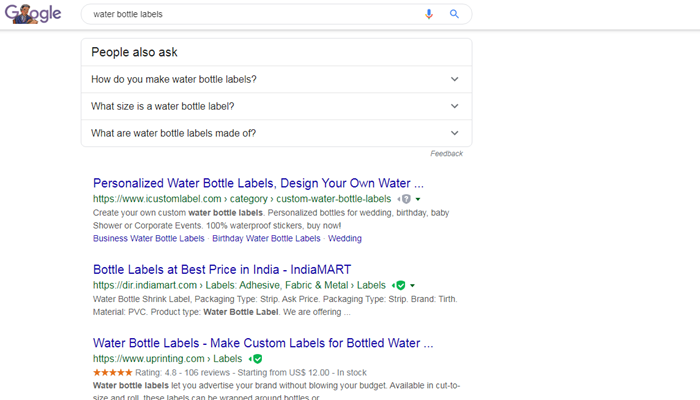Click green shield icon beside uprinting URL

257,359
